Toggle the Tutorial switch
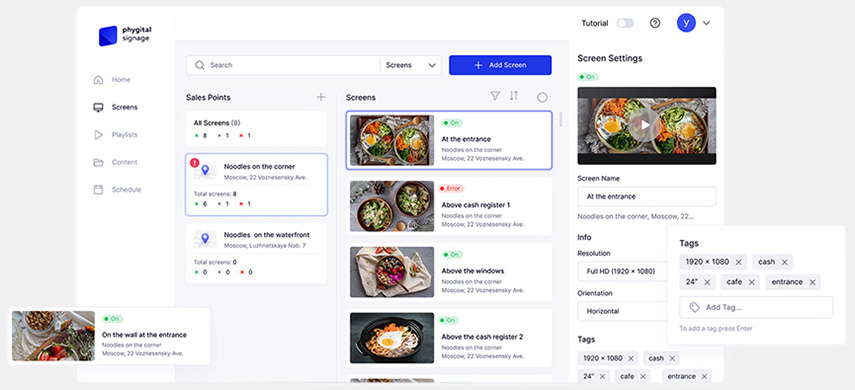 625,23
